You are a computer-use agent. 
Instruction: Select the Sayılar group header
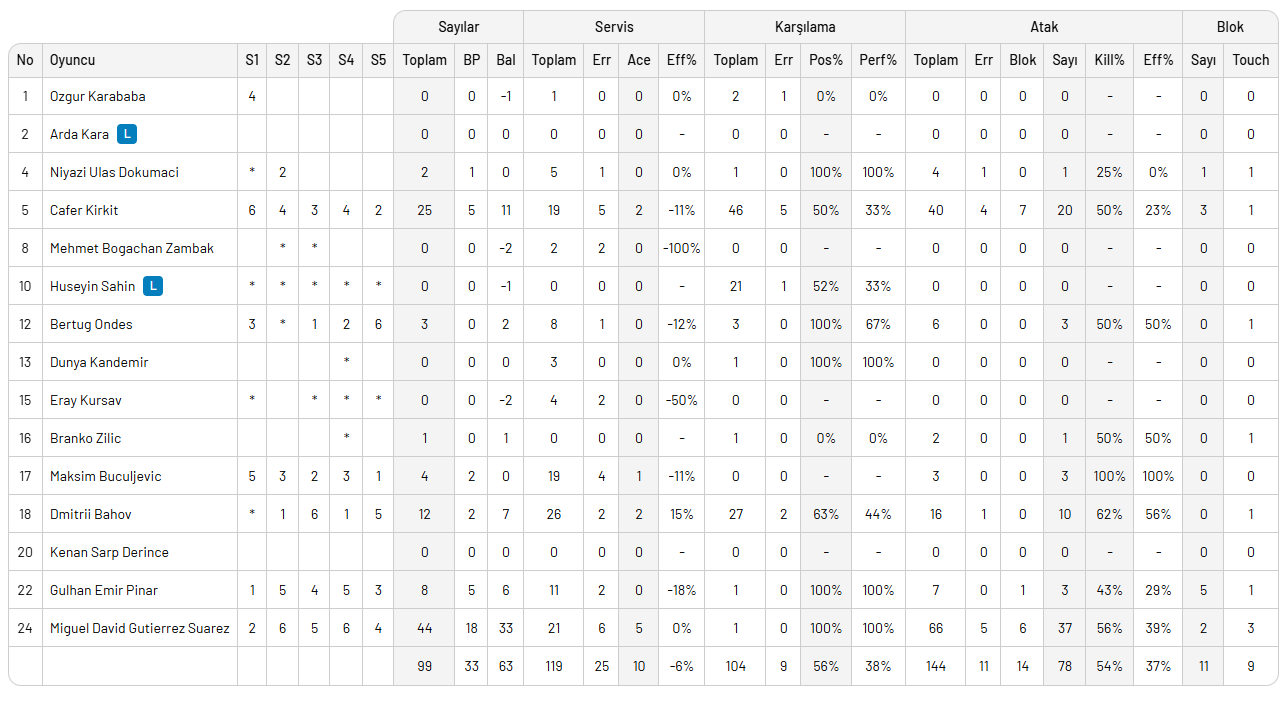click(458, 27)
